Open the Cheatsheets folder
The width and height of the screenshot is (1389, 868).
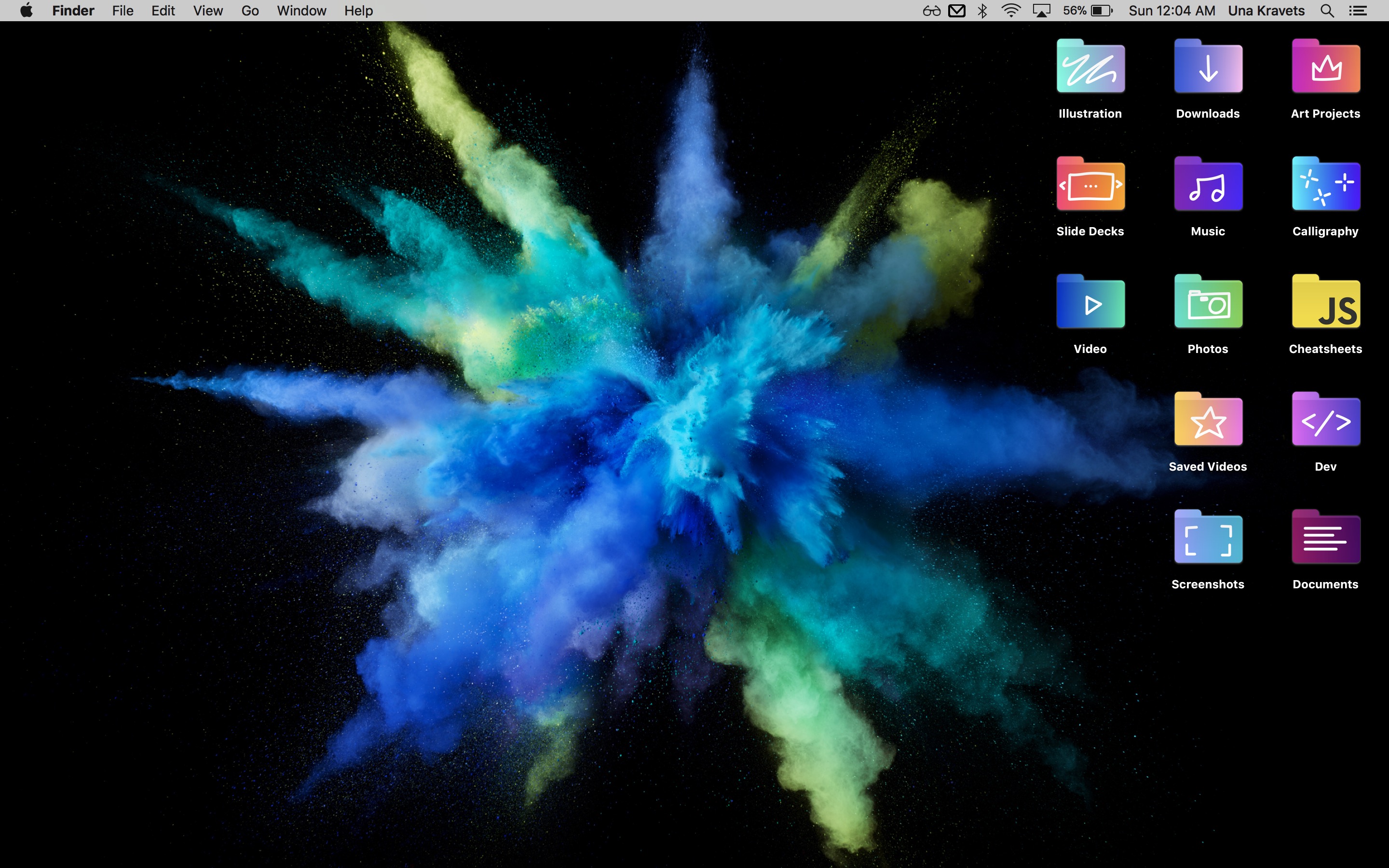tap(1325, 302)
